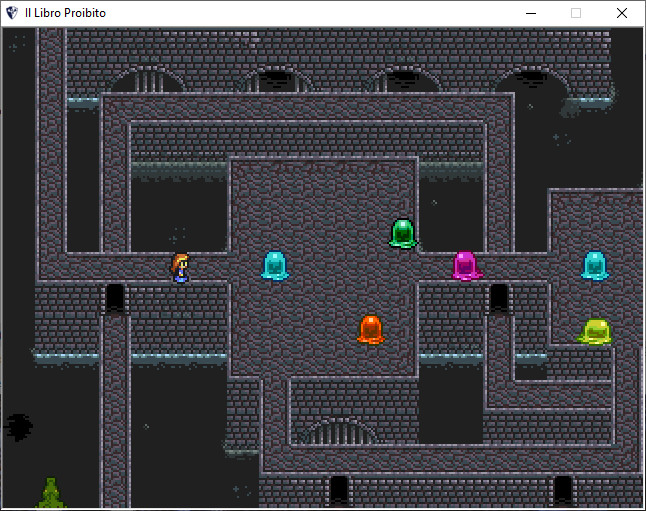Click the barred arch above the top walkway

pyautogui.click(x=147, y=79)
